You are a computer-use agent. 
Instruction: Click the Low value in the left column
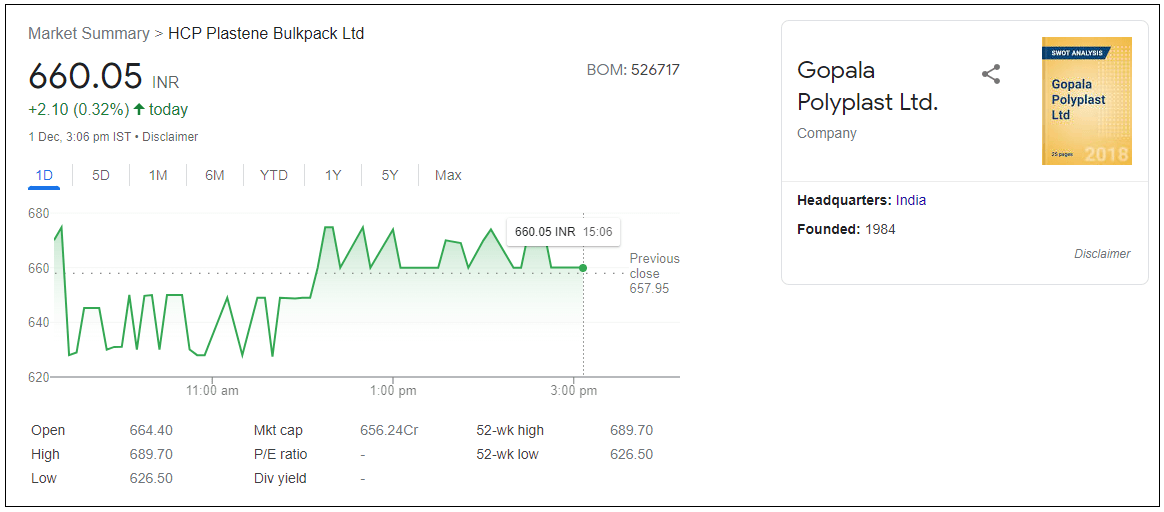tap(151, 479)
